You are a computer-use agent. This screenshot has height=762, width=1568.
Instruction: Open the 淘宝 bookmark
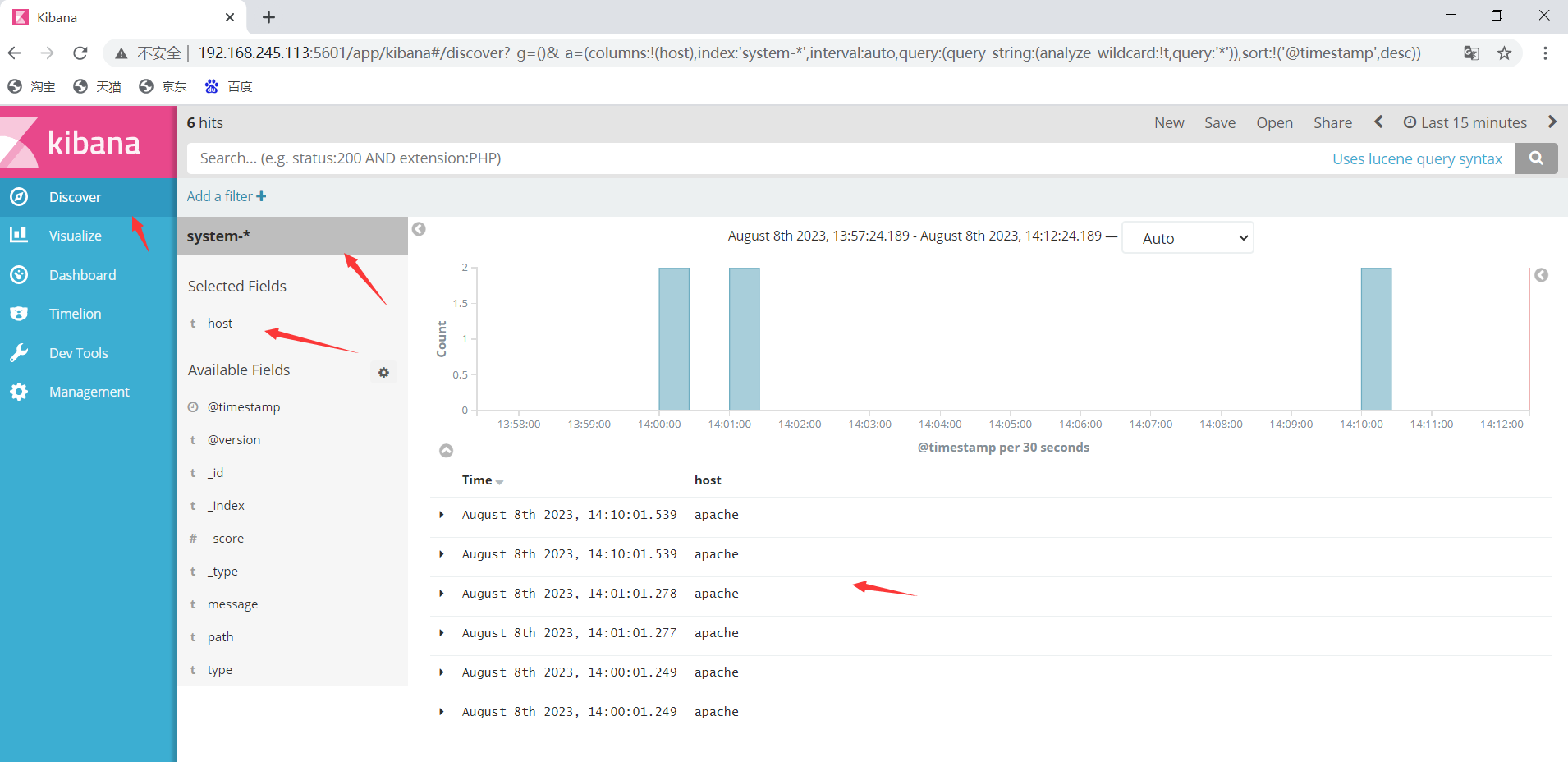pos(31,86)
